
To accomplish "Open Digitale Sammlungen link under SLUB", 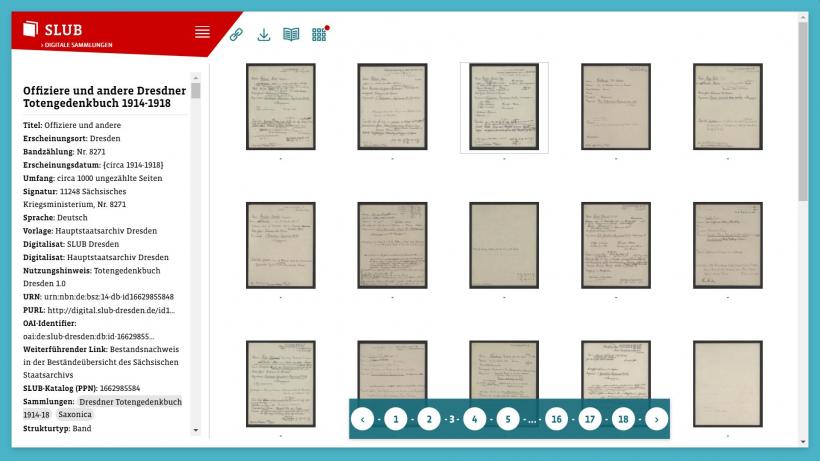I will click(77, 45).
